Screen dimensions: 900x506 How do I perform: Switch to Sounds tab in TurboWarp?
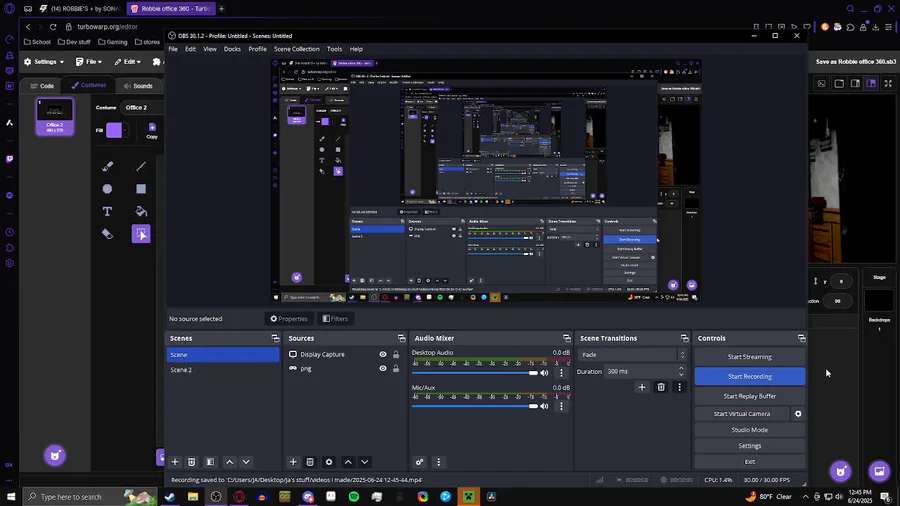(x=138, y=86)
